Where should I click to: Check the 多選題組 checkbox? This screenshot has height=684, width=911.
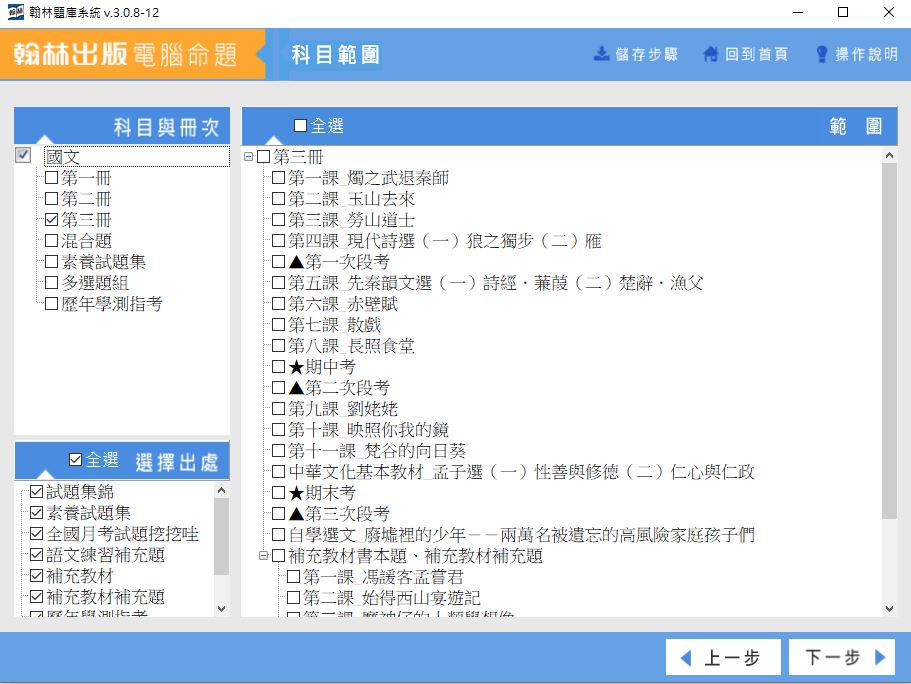51,282
